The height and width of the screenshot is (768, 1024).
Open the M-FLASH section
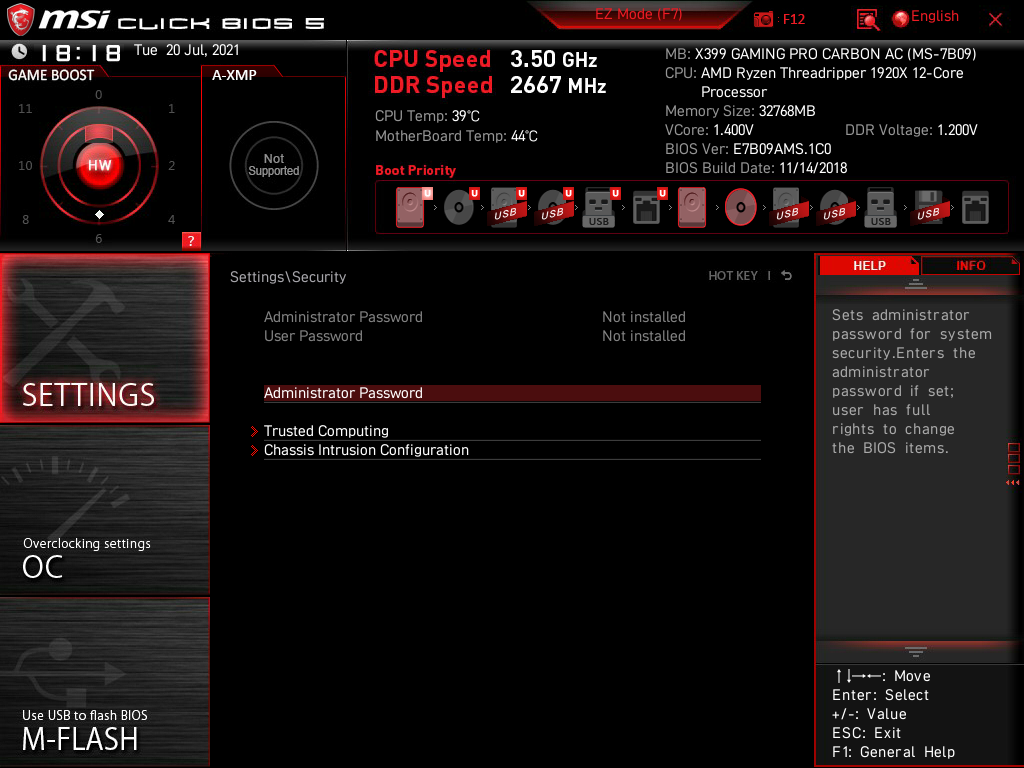[x=104, y=682]
